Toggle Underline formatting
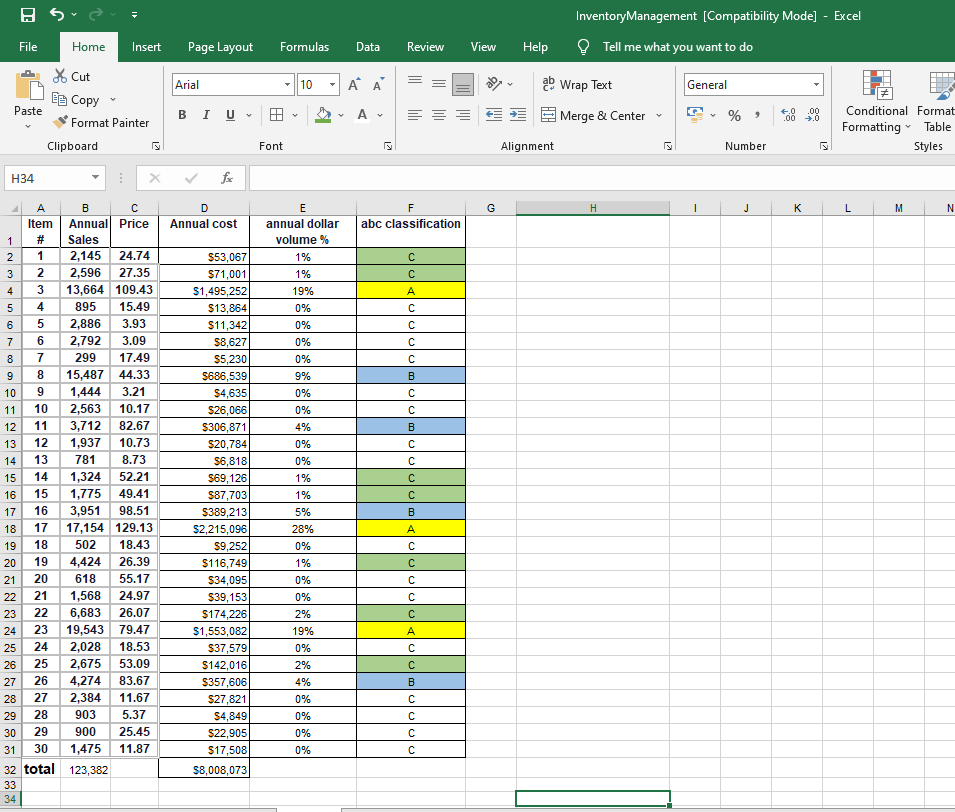The image size is (955, 812). [230, 115]
